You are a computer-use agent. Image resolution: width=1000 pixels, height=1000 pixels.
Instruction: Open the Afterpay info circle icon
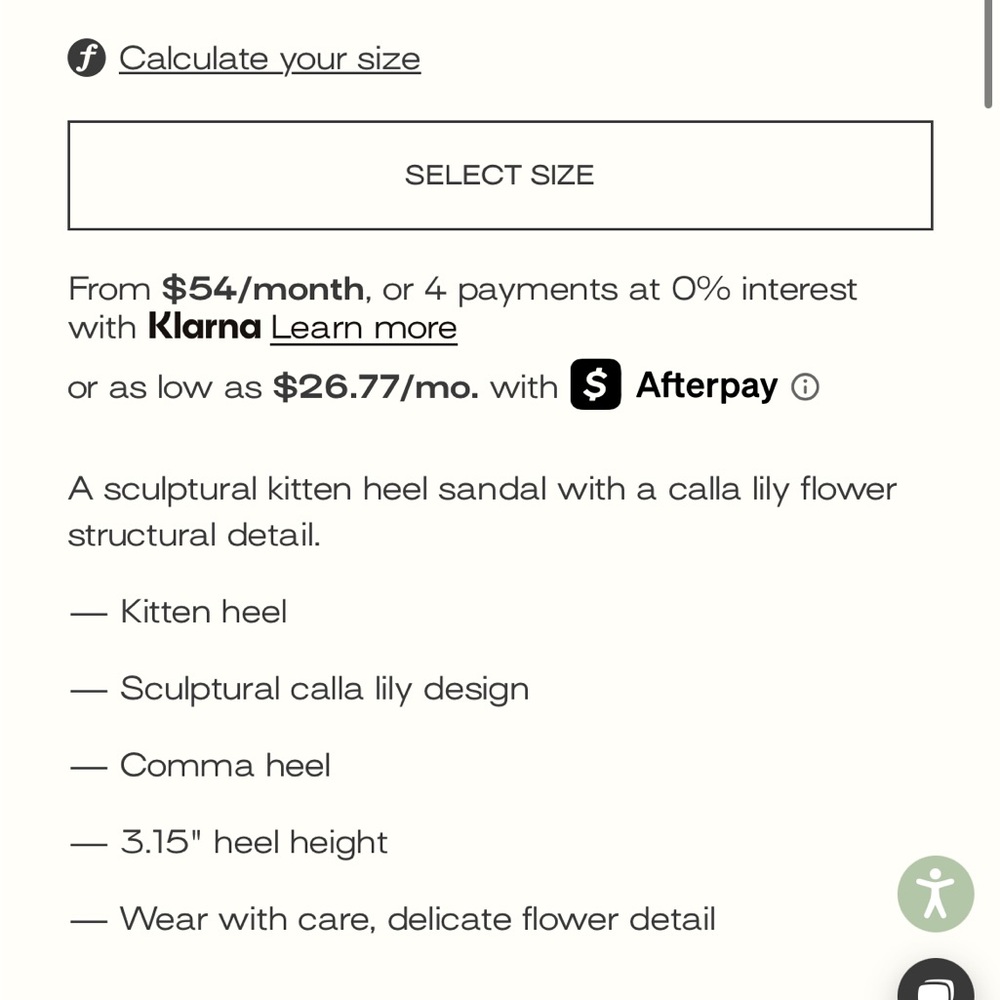coord(805,387)
